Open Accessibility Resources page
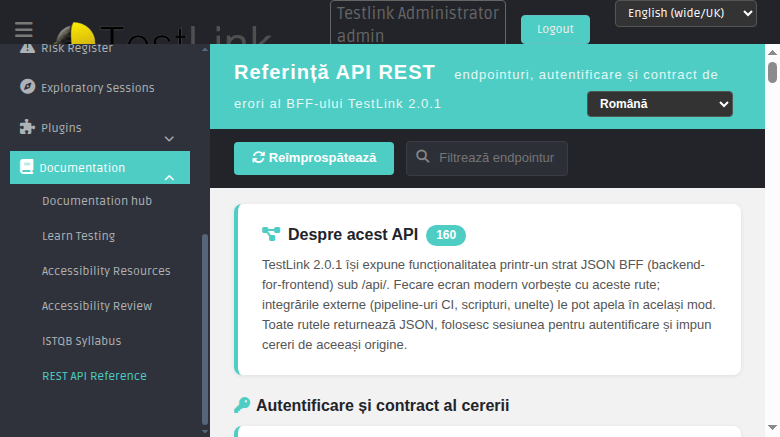The width and height of the screenshot is (780, 437). click(x=106, y=271)
